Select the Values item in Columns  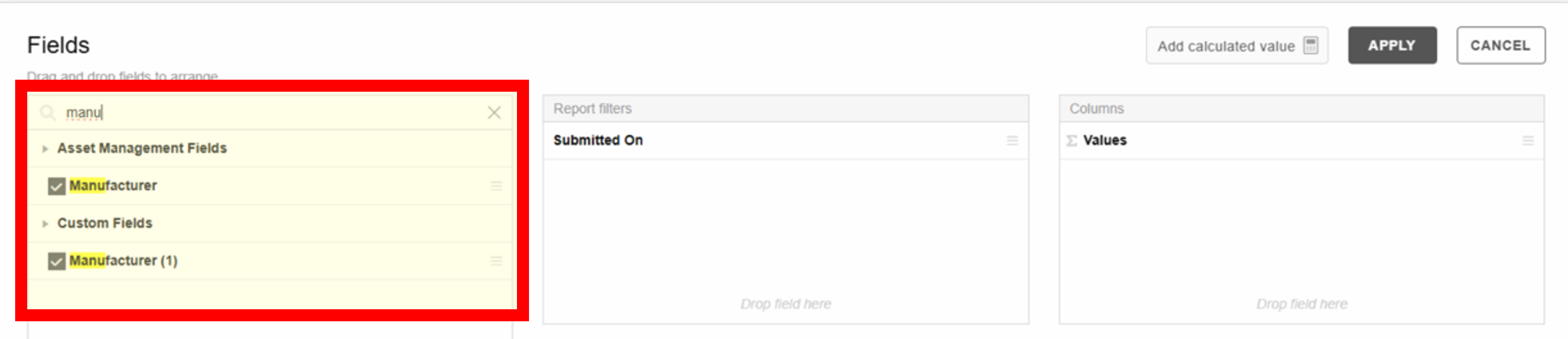pos(1302,140)
